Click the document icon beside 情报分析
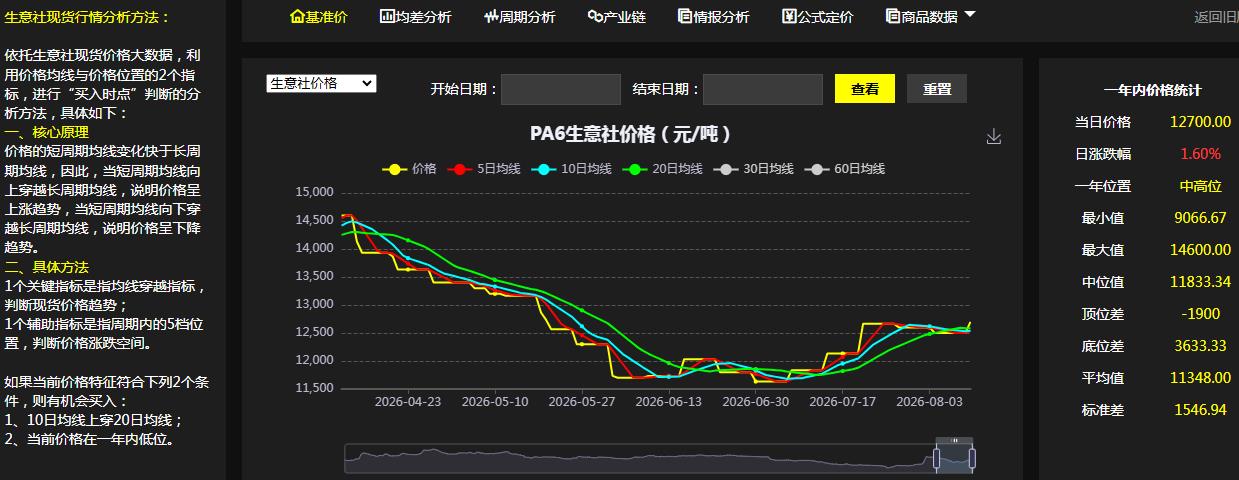The height and width of the screenshot is (480, 1239). click(x=685, y=16)
